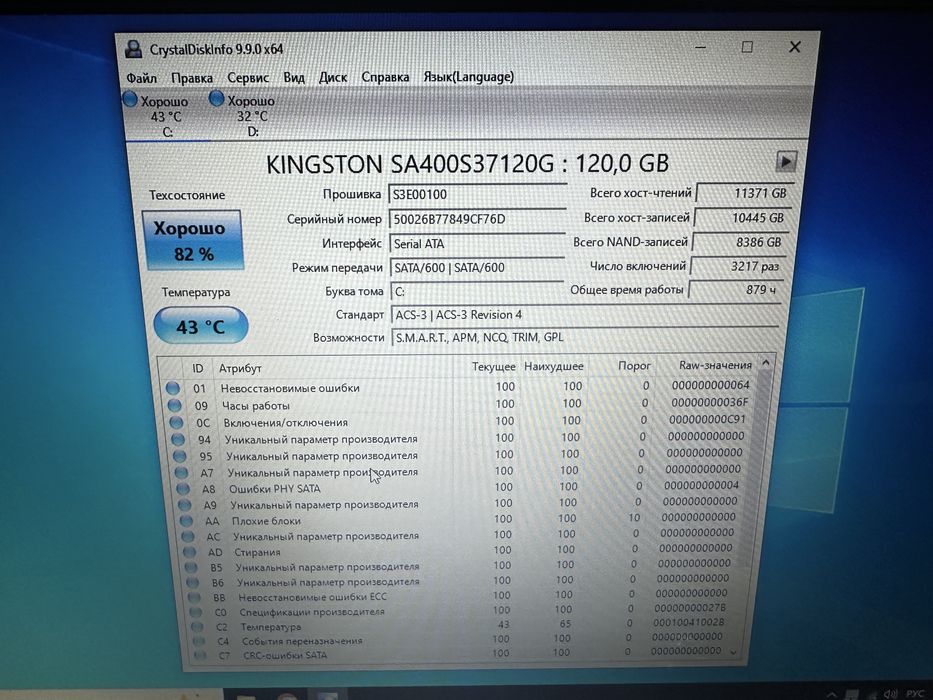Click the transfer mode field SATA/600 | SATA/600

tap(477, 268)
